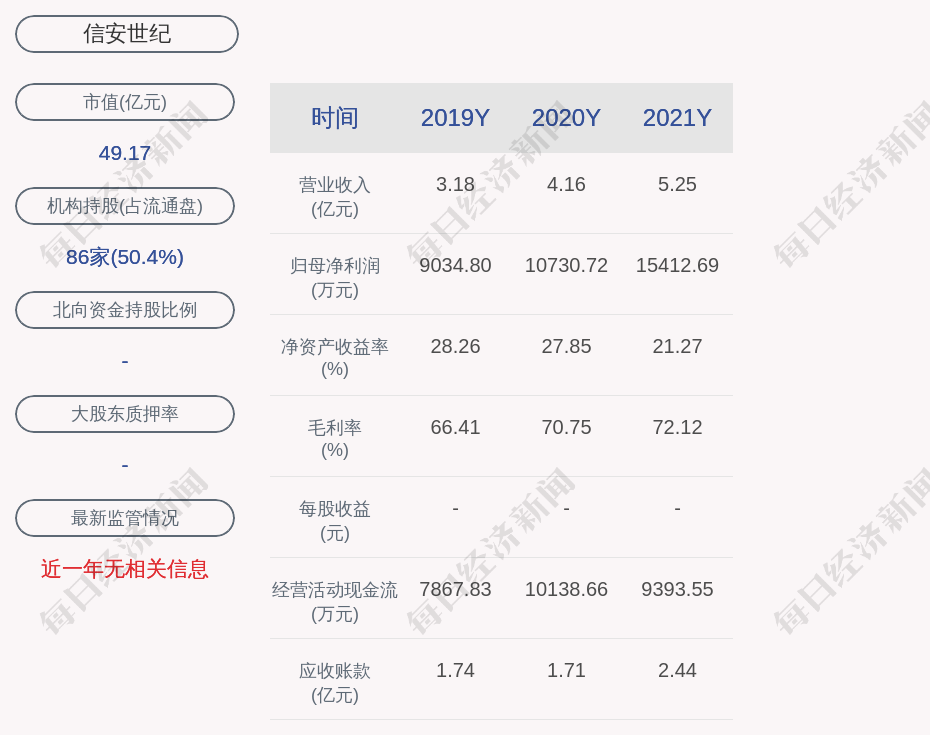Select the 2020Y column header
930x735 pixels.
(x=566, y=118)
